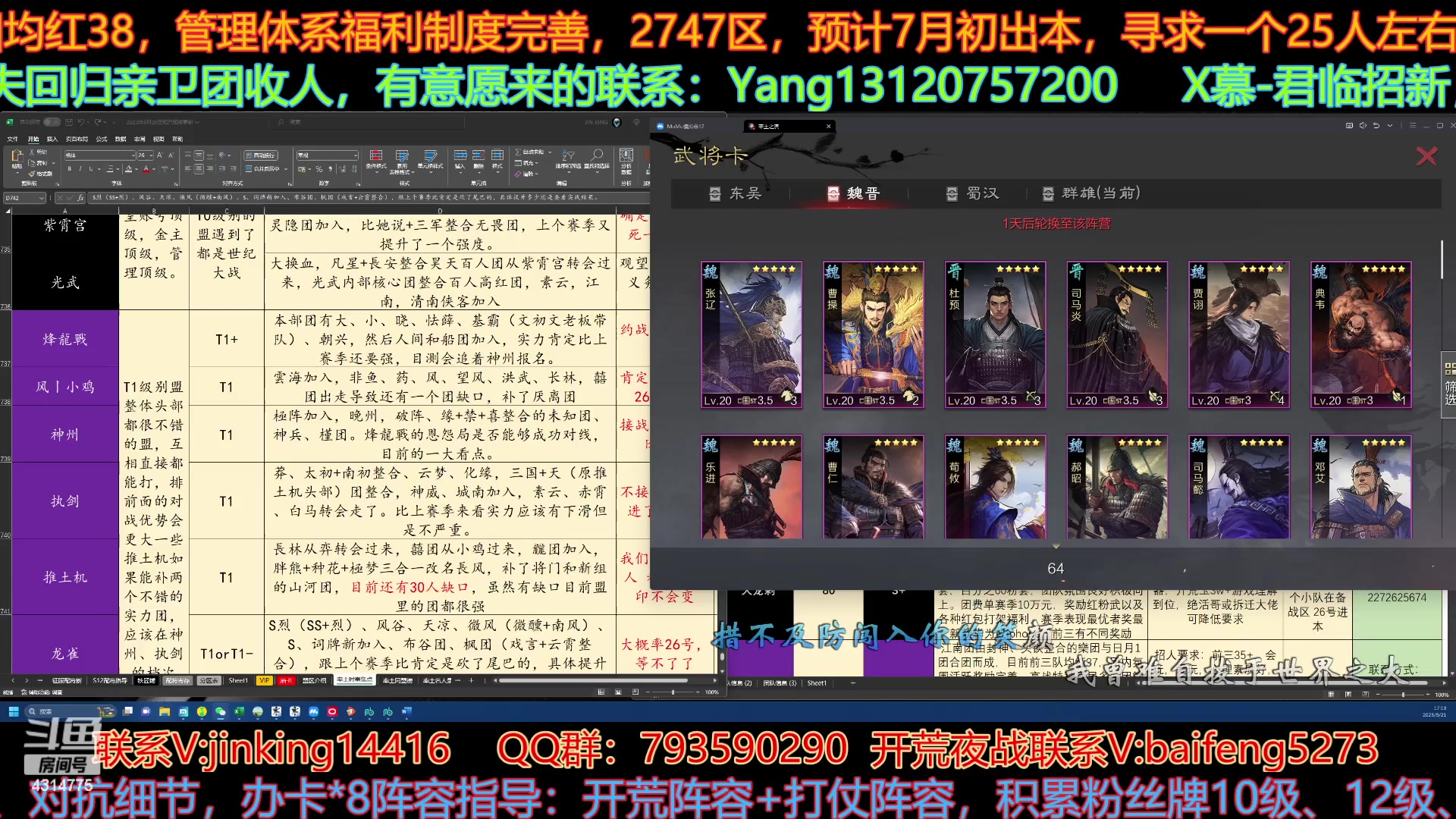
Task: Click the left Excel window's zoom slider
Action: pyautogui.click(x=673, y=692)
